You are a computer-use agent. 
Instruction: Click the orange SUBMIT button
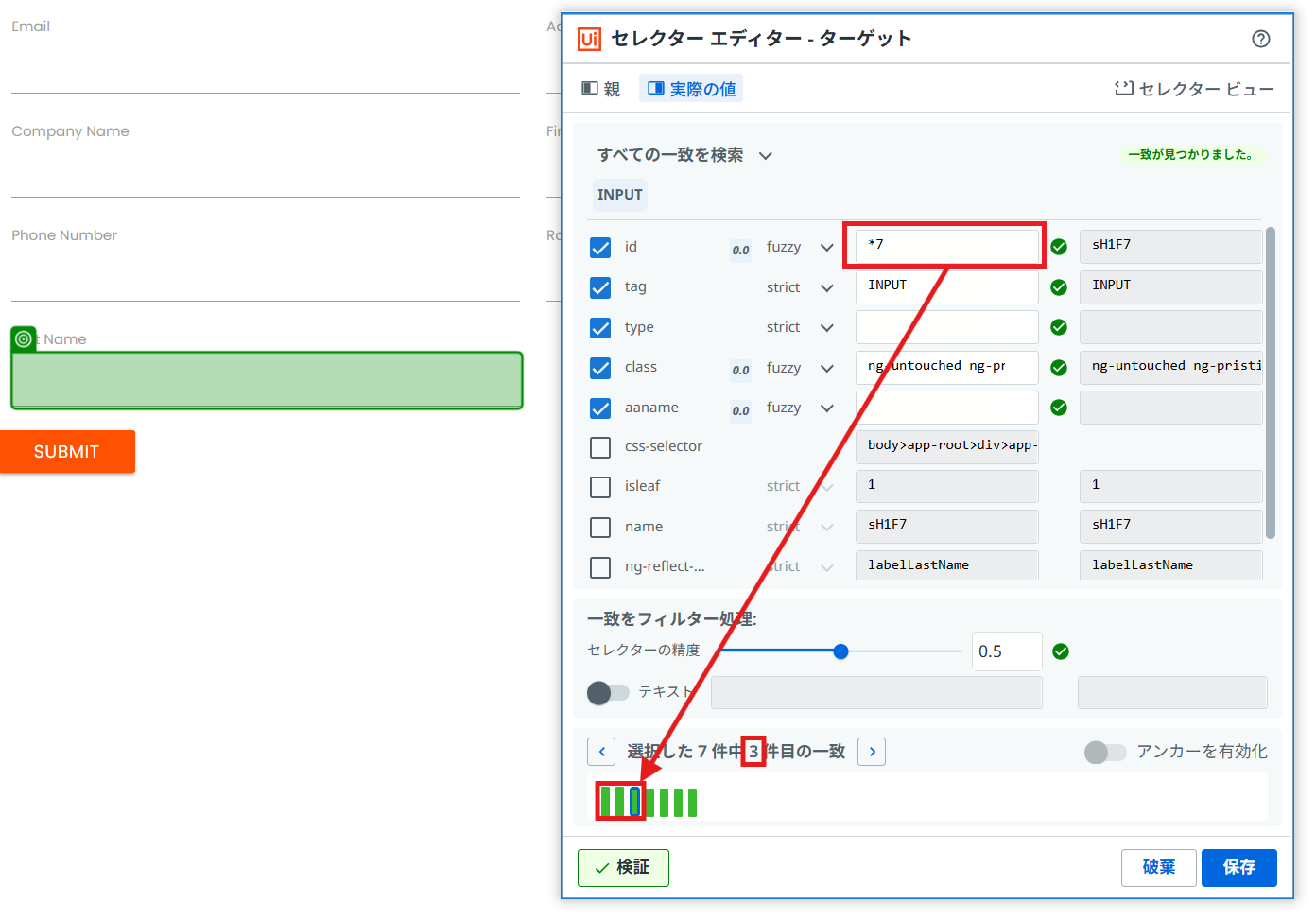point(67,452)
